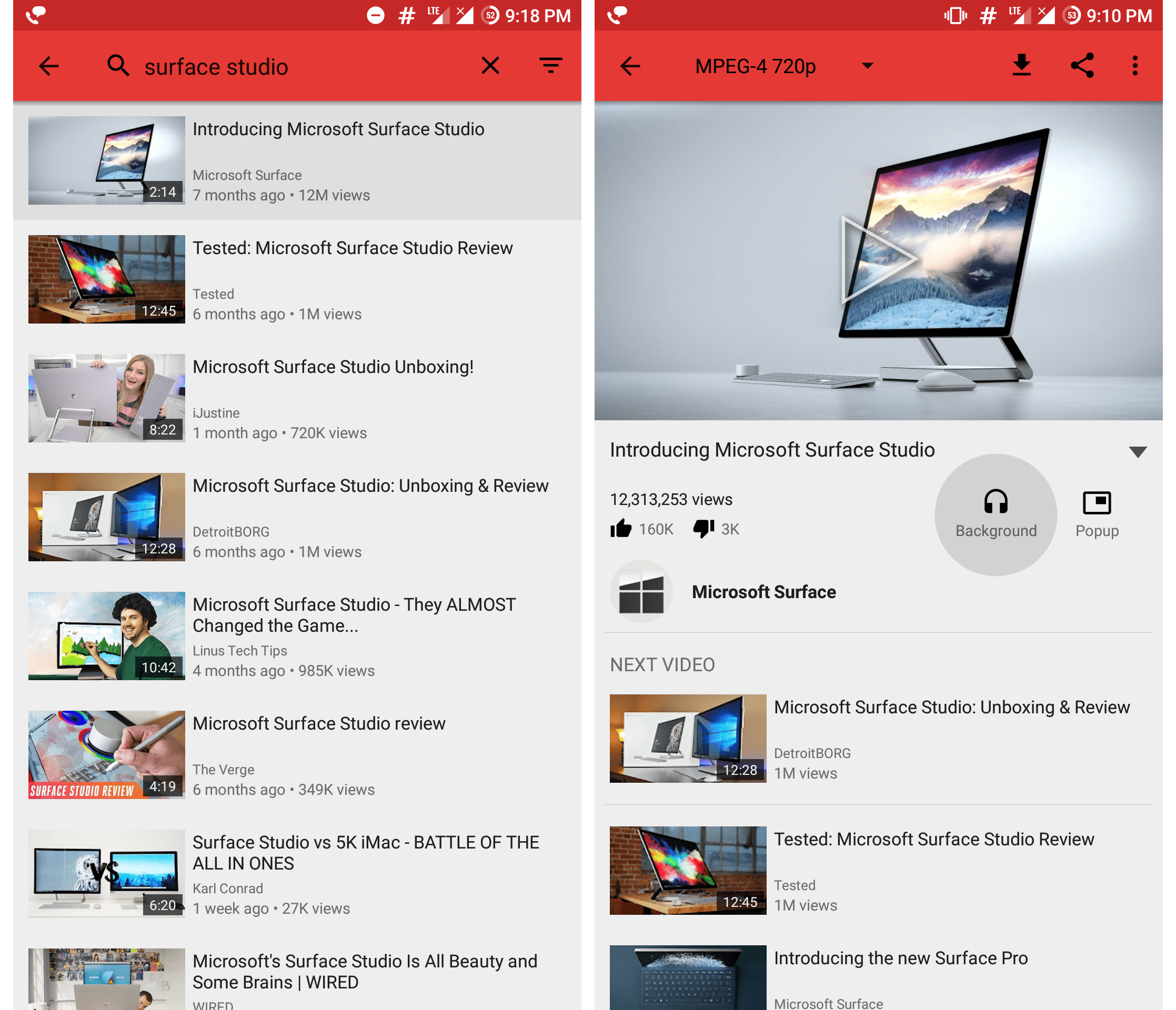Share the Surface Studio video
Screen dimensions: 1176x1010
1083,65
